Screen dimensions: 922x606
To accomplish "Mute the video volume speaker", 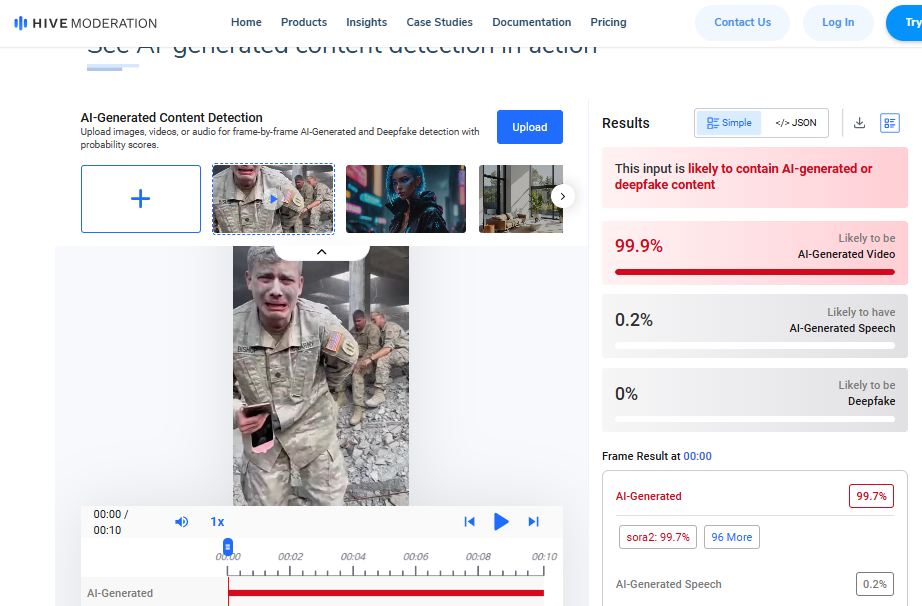I will click(x=182, y=521).
